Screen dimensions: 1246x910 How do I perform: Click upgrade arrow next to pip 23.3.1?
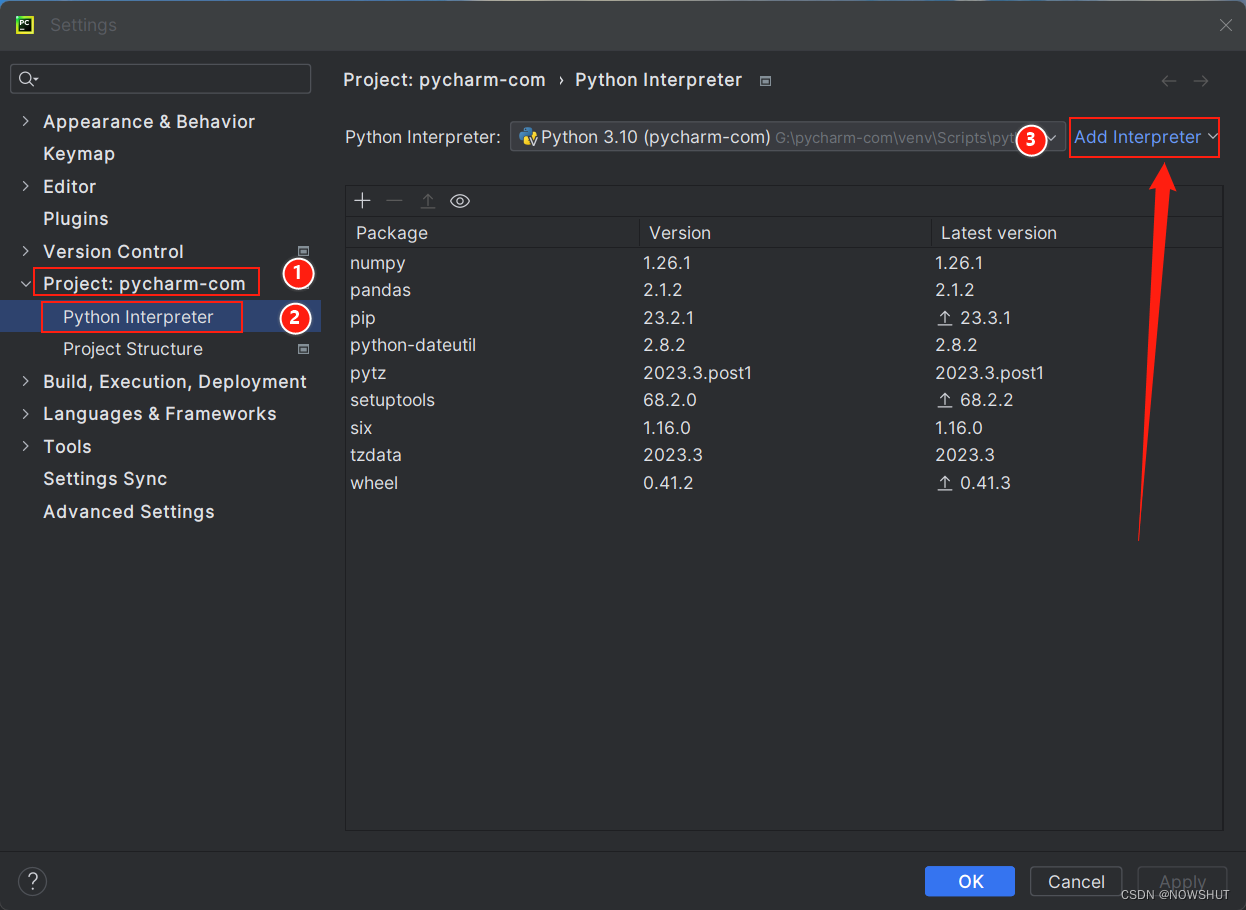(944, 318)
